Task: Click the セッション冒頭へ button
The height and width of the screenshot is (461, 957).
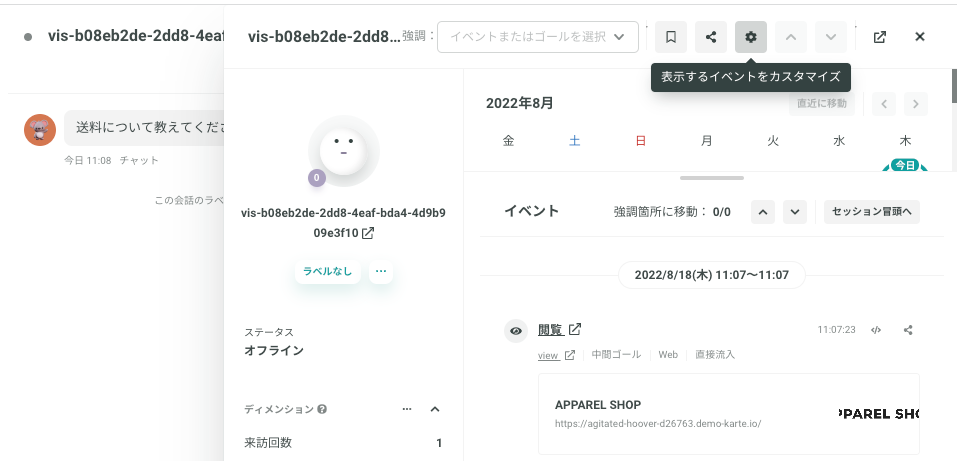Action: pos(872,212)
